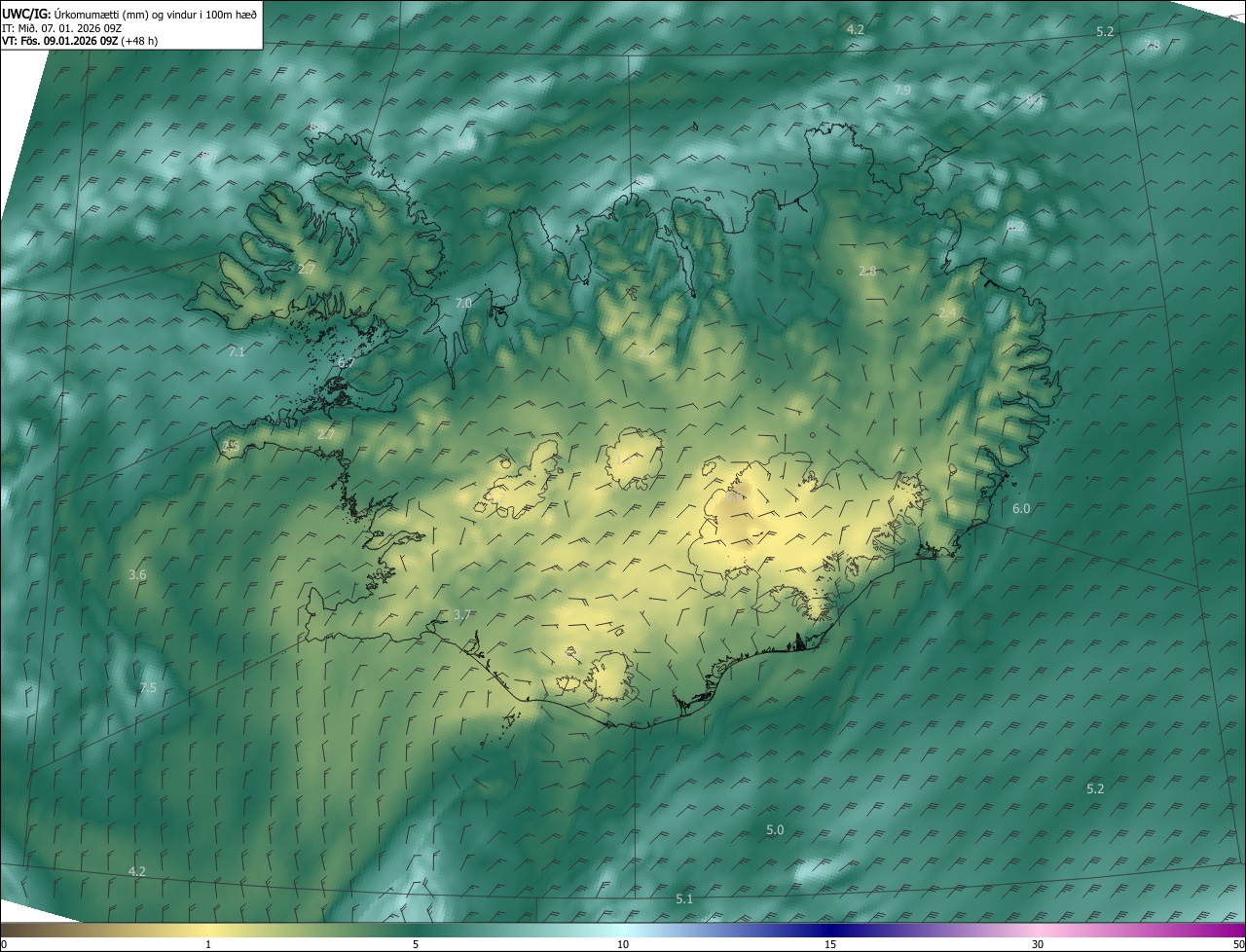Click the 4.2 label southwest of Iceland
Viewport: 1246px width, 952px height.
137,871
